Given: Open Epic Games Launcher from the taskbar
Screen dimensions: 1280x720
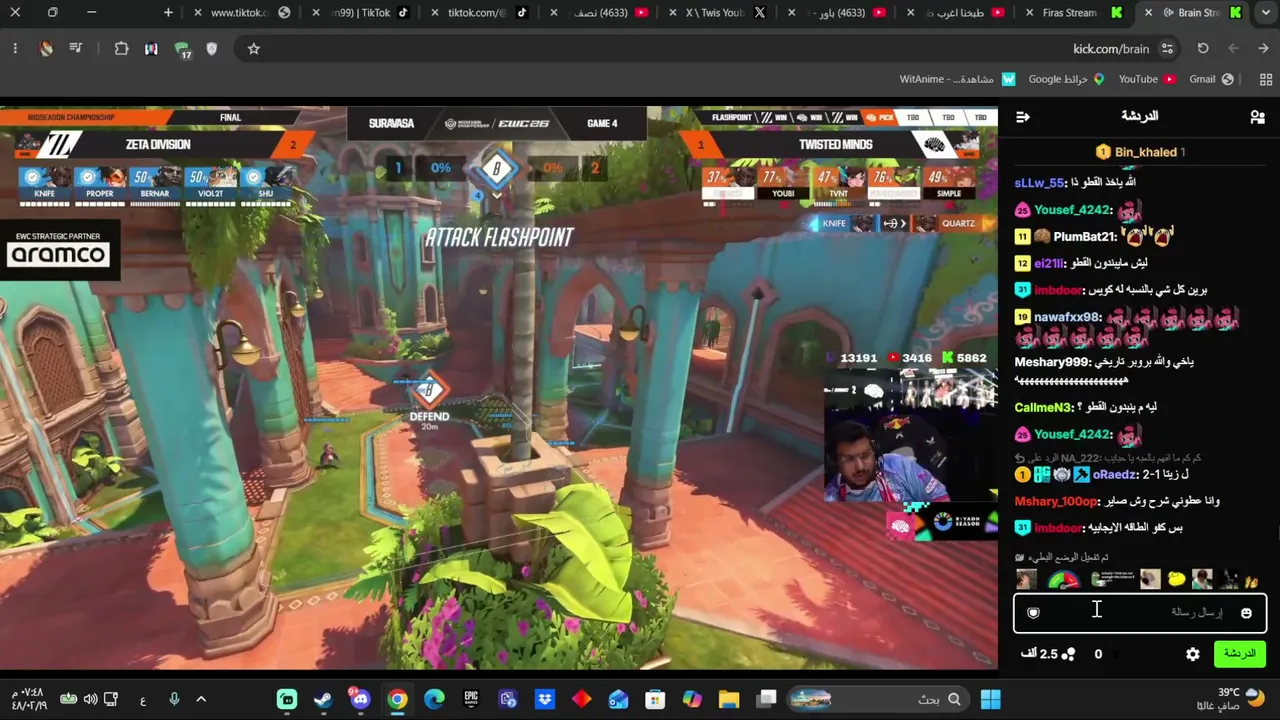Looking at the screenshot, I should click(x=471, y=699).
